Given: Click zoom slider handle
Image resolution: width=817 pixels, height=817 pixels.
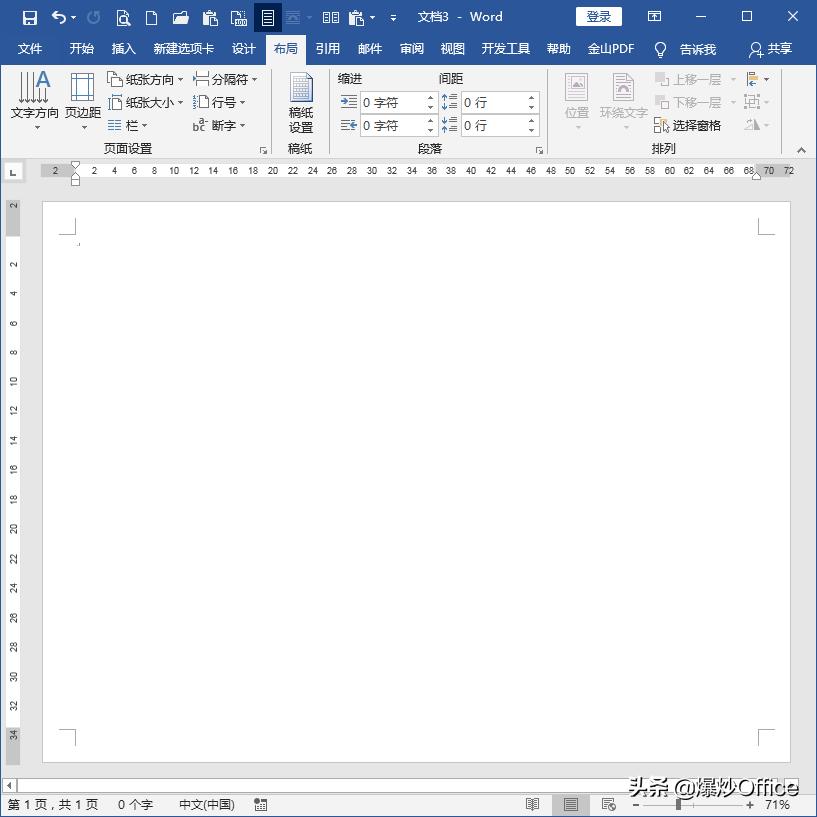Looking at the screenshot, I should [x=678, y=805].
